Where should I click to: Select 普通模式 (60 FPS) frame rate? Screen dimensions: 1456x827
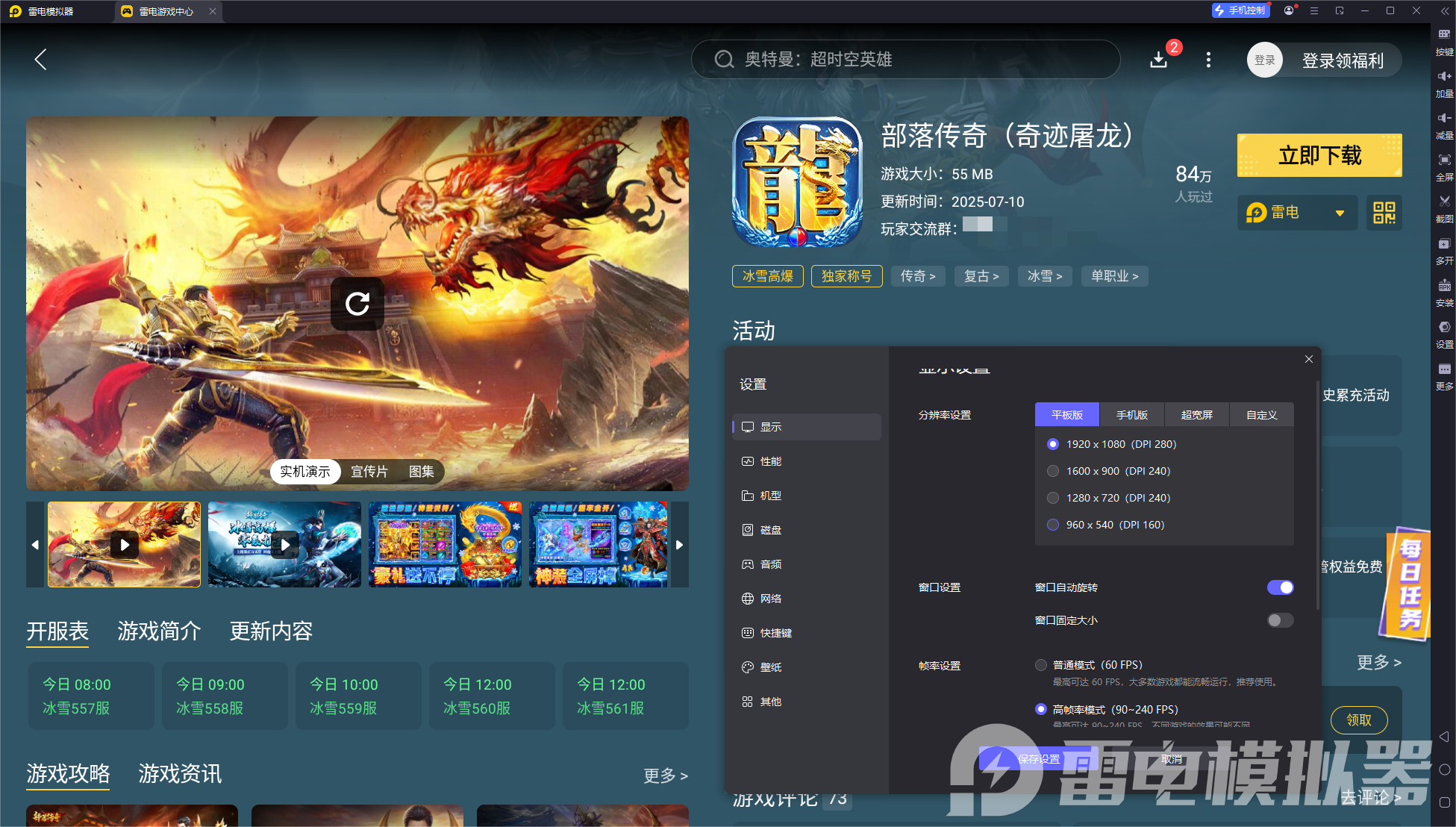1041,665
